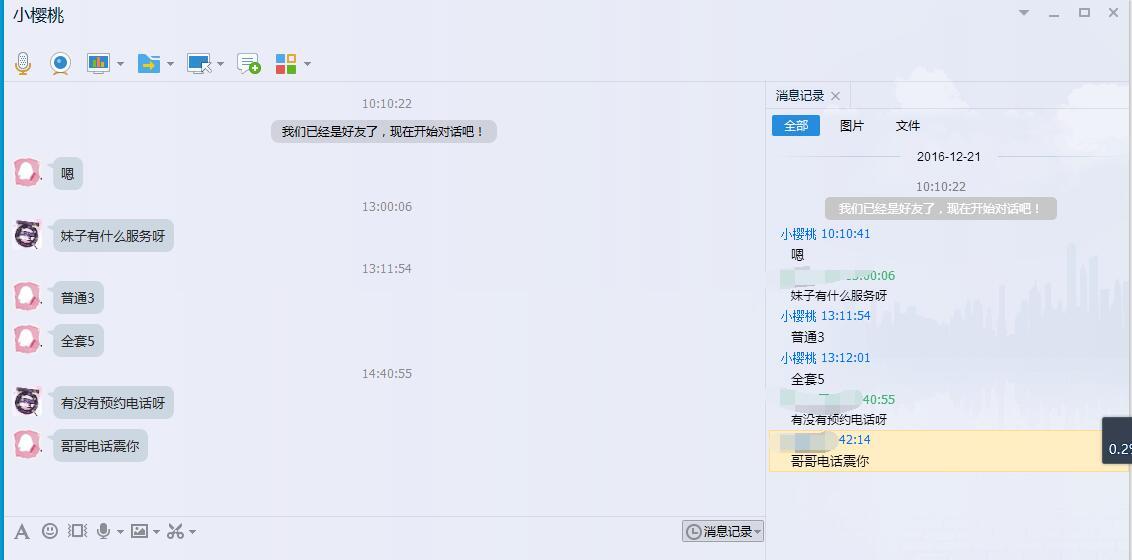Select the highlighted 哥哥电话震你 history entry
The image size is (1132, 560).
click(x=950, y=451)
